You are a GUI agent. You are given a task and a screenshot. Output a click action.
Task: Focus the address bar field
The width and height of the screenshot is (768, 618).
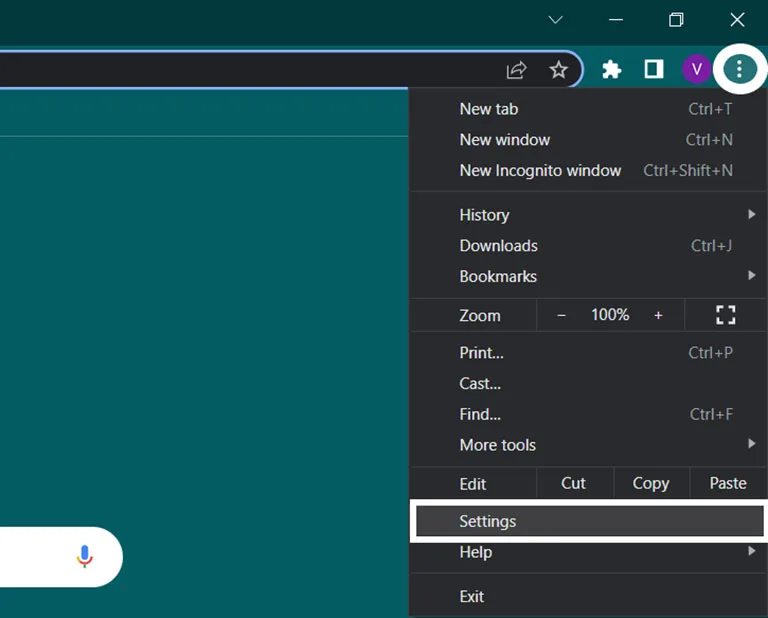[289, 70]
